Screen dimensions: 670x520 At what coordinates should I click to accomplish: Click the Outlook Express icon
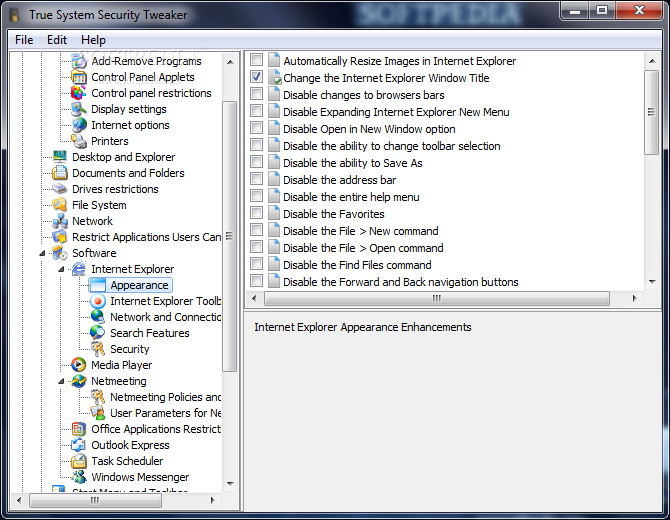tap(79, 445)
